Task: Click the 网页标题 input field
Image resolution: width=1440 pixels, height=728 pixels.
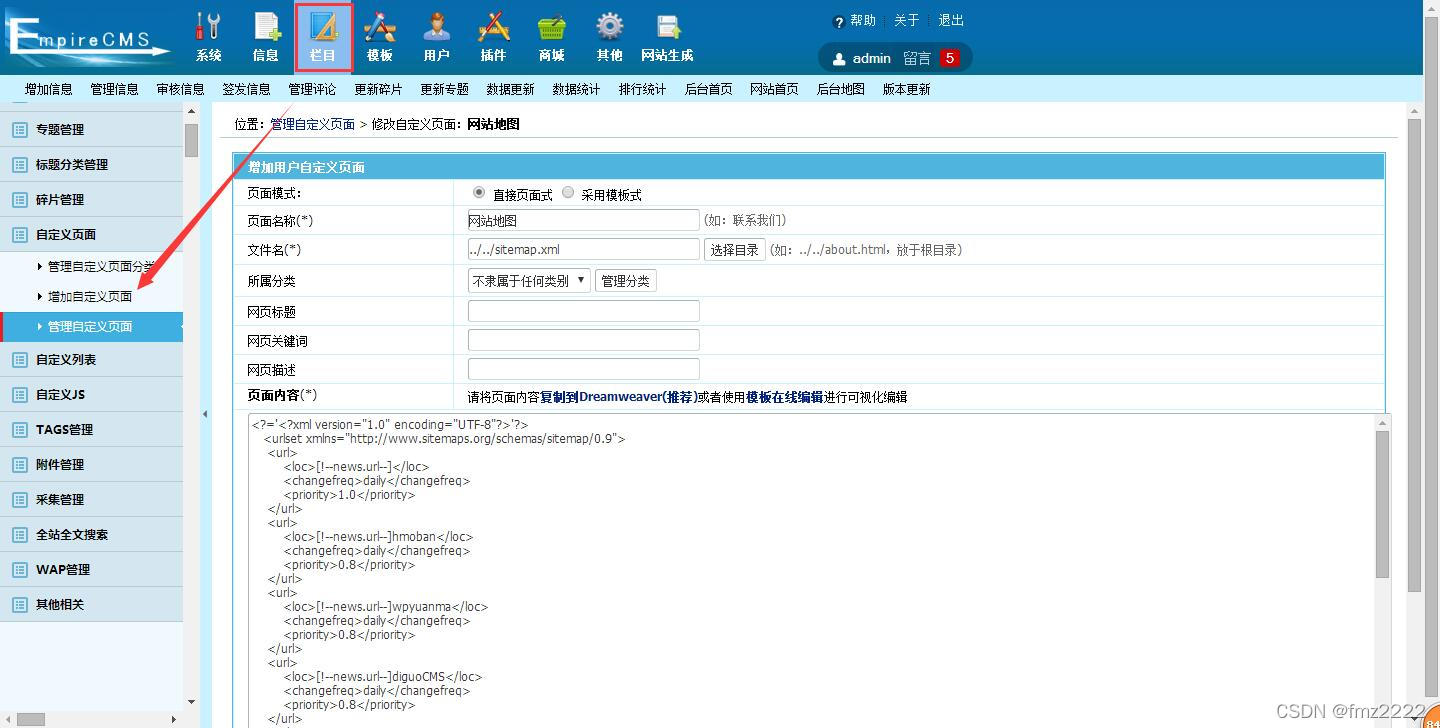Action: 584,311
